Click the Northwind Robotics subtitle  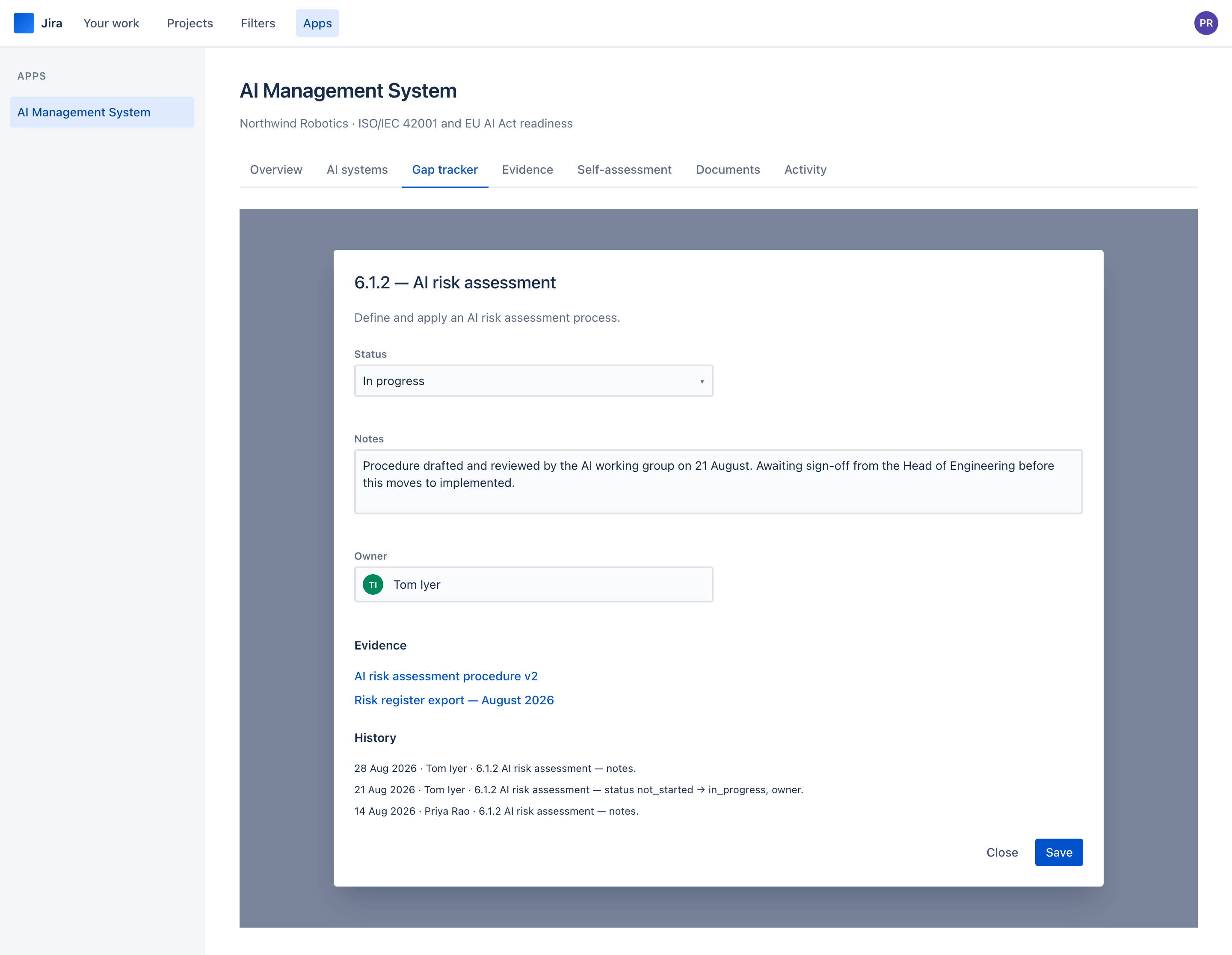pos(406,123)
